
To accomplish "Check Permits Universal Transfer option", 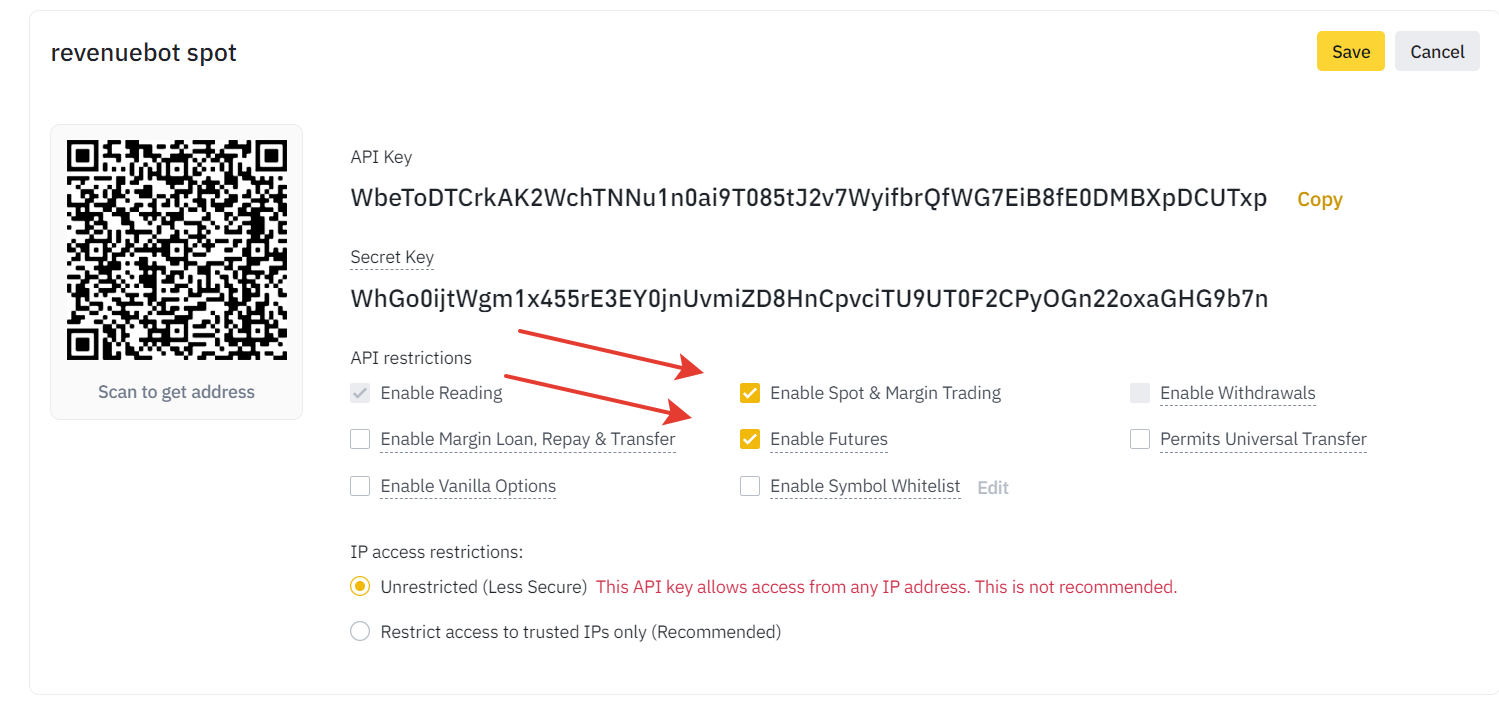I will click(x=1140, y=439).
